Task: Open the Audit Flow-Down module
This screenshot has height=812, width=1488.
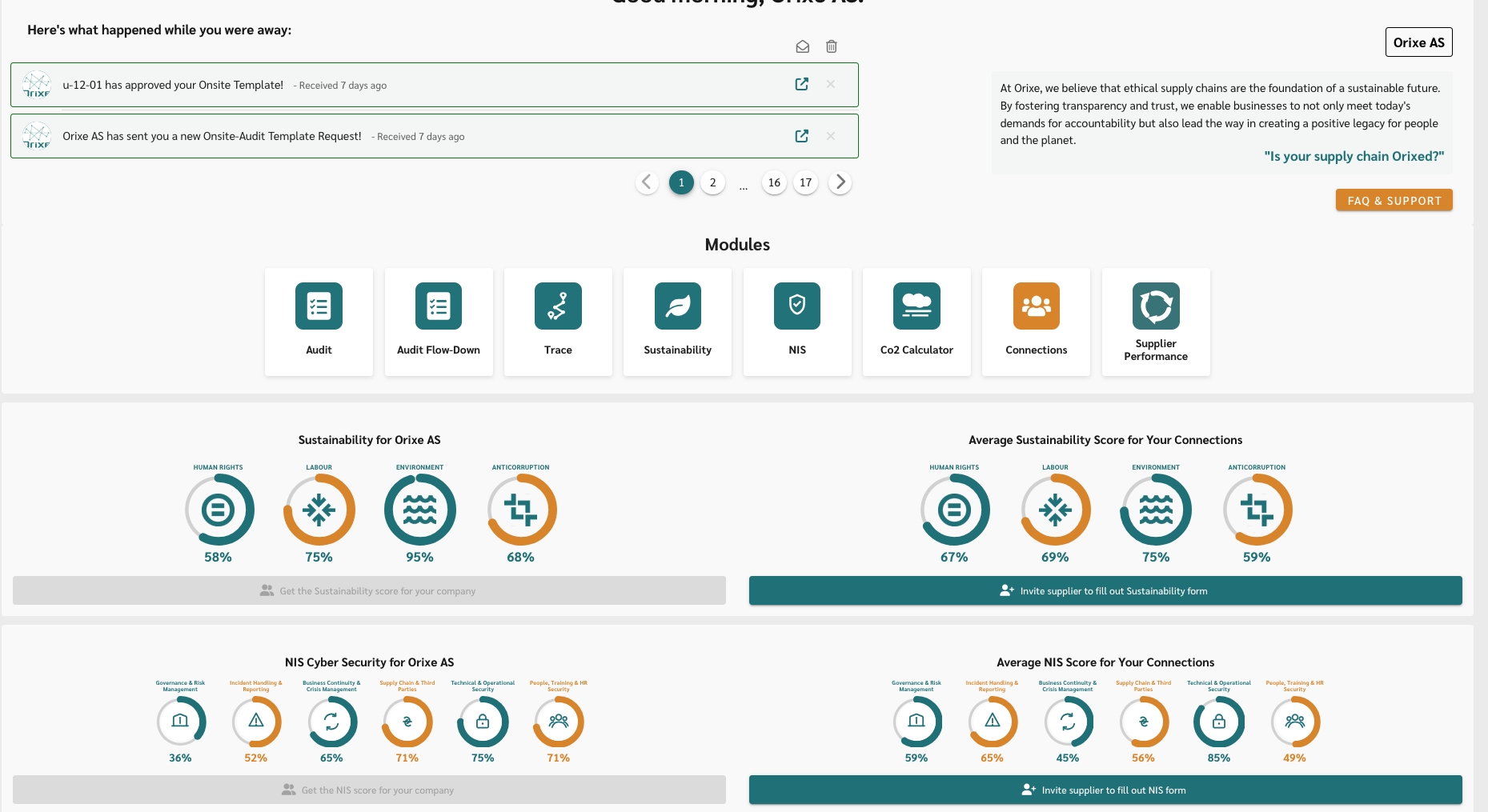Action: (x=439, y=322)
